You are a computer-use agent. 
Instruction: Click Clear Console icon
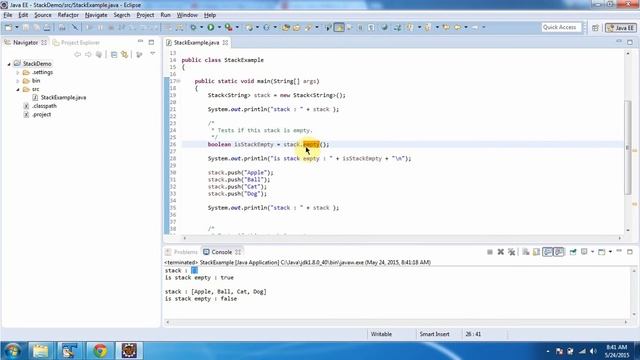pos(526,252)
